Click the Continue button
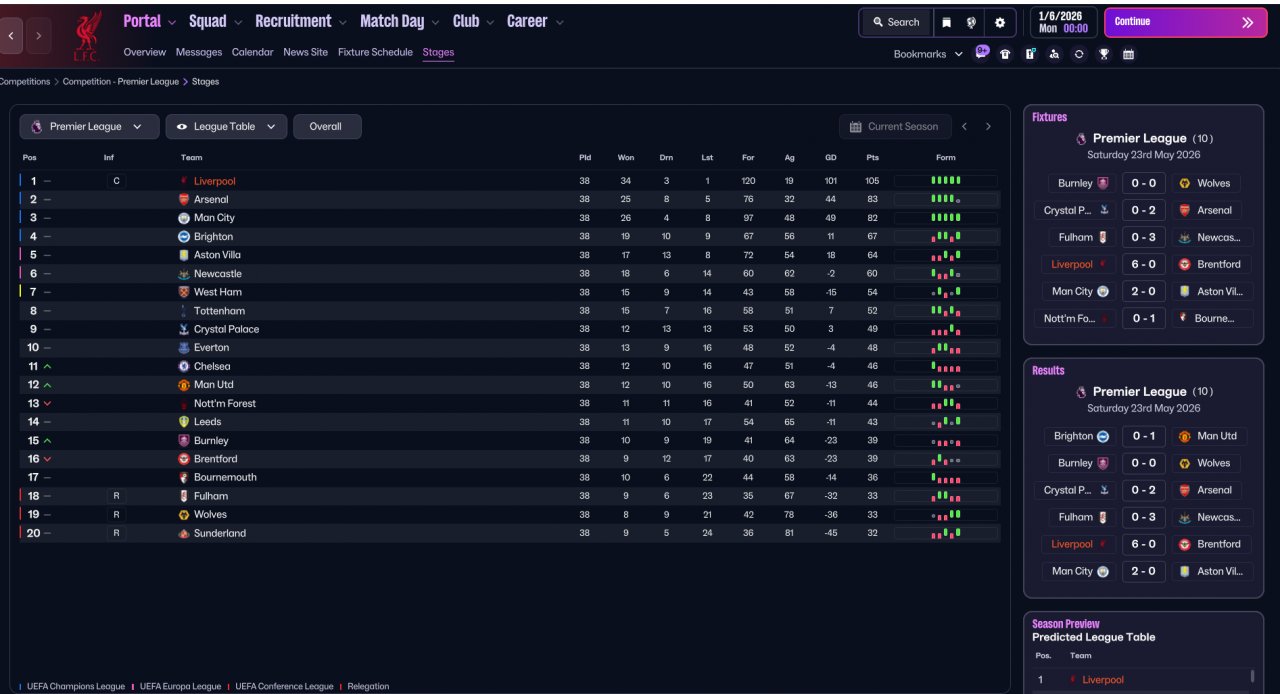This screenshot has width=1280, height=694. [1185, 22]
